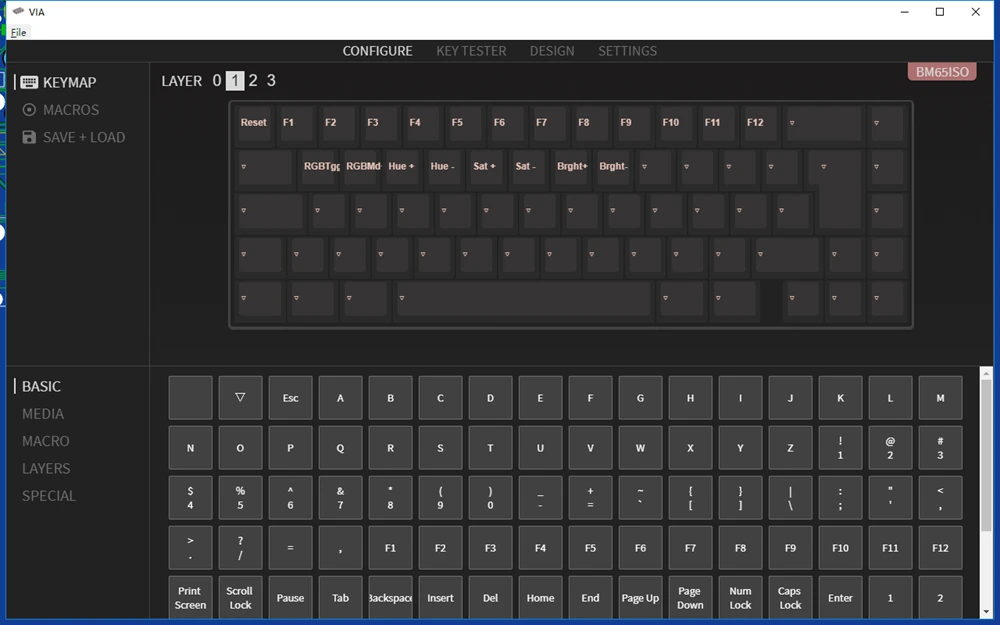The image size is (1000, 625).
Task: Select the Brght+ key on the layout
Action: point(572,167)
